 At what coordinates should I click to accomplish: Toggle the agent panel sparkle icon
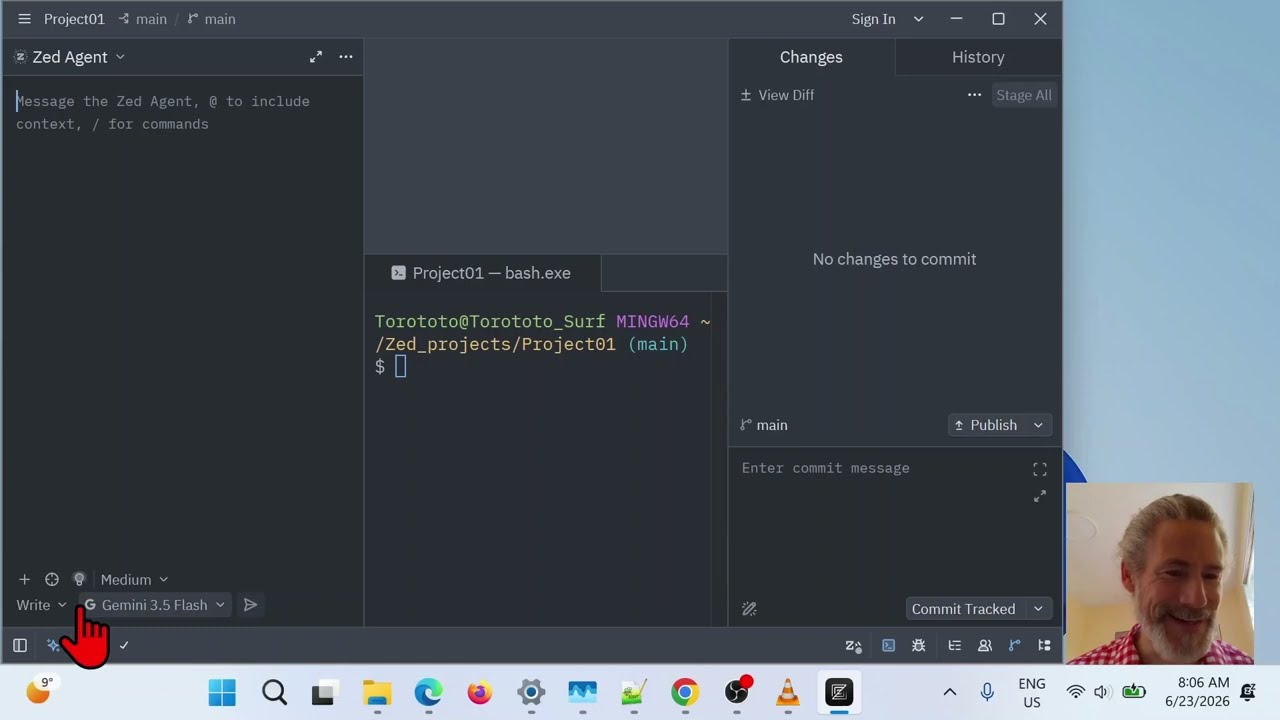coord(53,646)
